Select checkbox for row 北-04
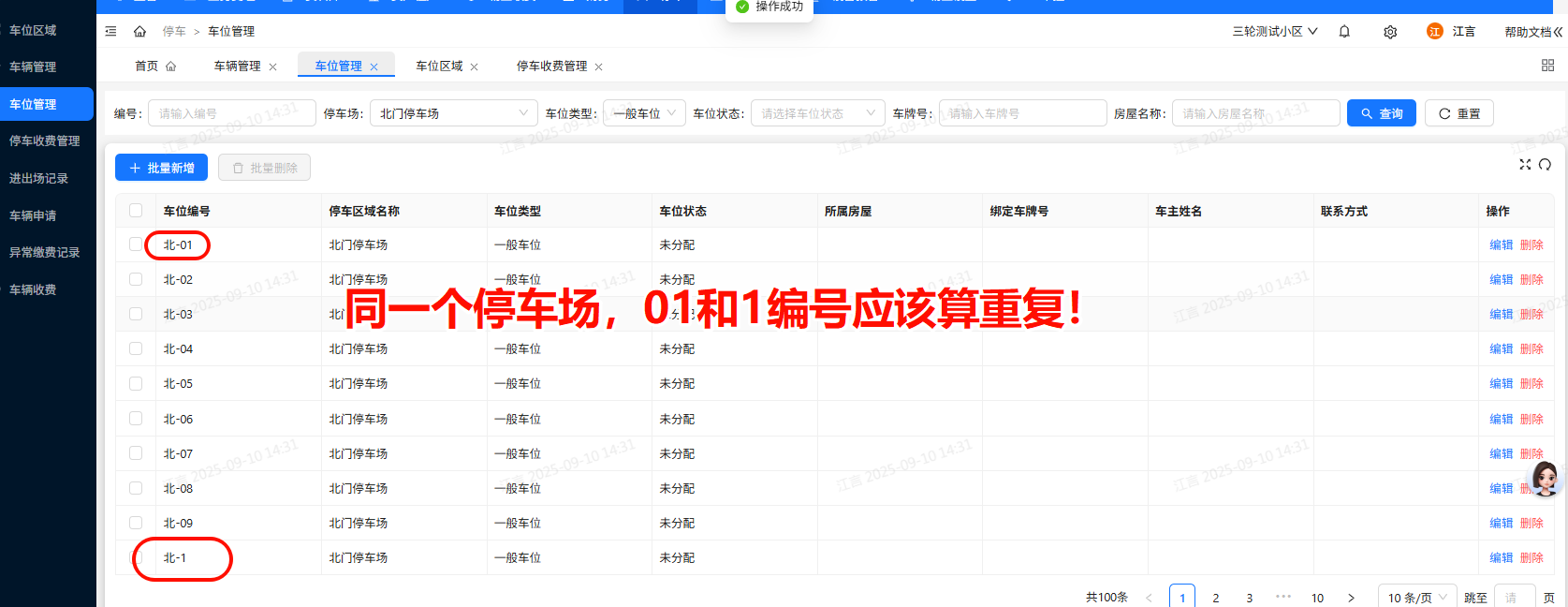This screenshot has width=1568, height=607. [x=136, y=348]
